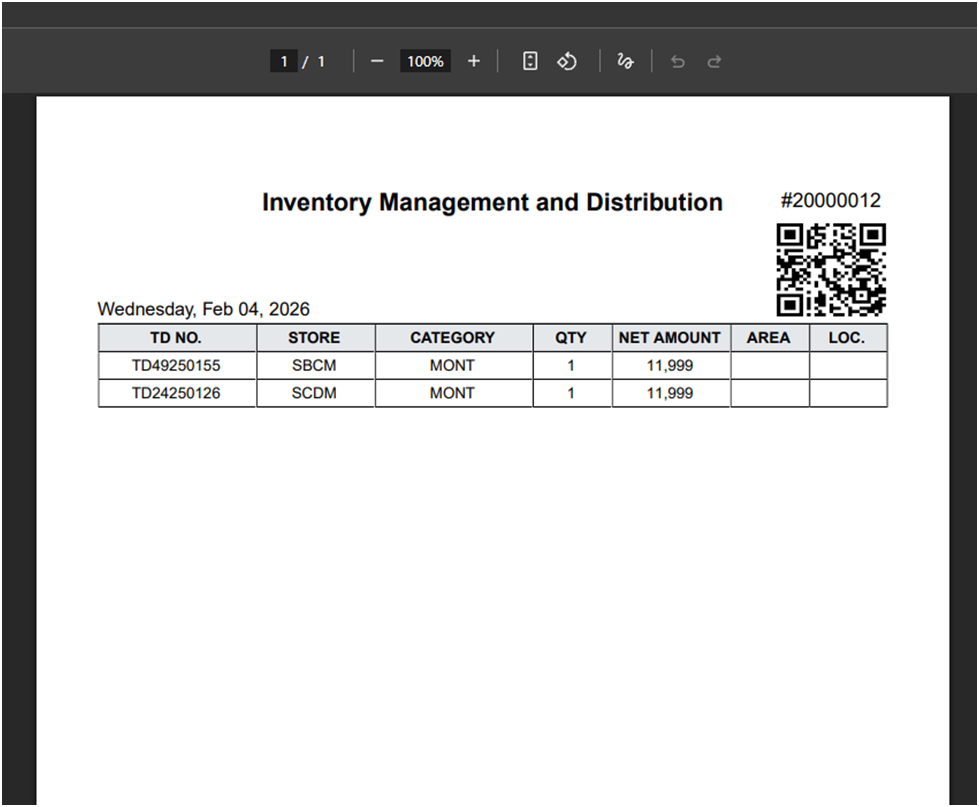Rotate the document counterclockwise
979x807 pixels.
567,62
